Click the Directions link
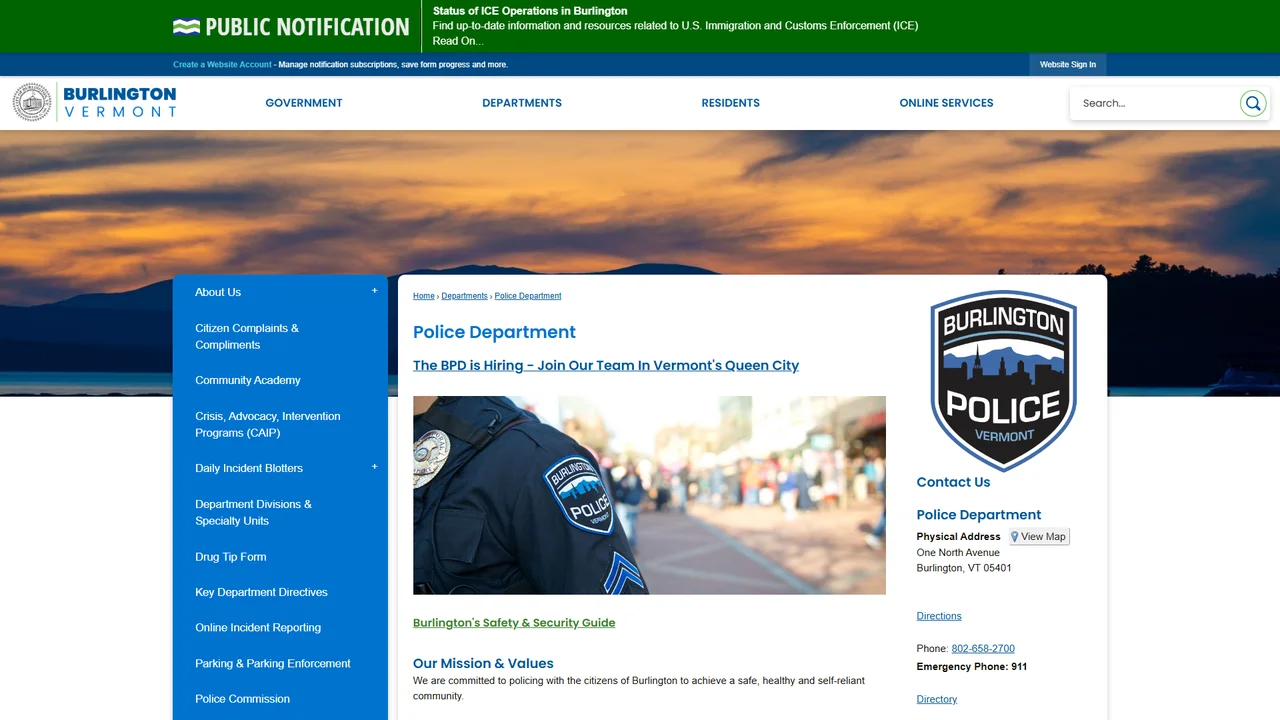 (x=939, y=616)
